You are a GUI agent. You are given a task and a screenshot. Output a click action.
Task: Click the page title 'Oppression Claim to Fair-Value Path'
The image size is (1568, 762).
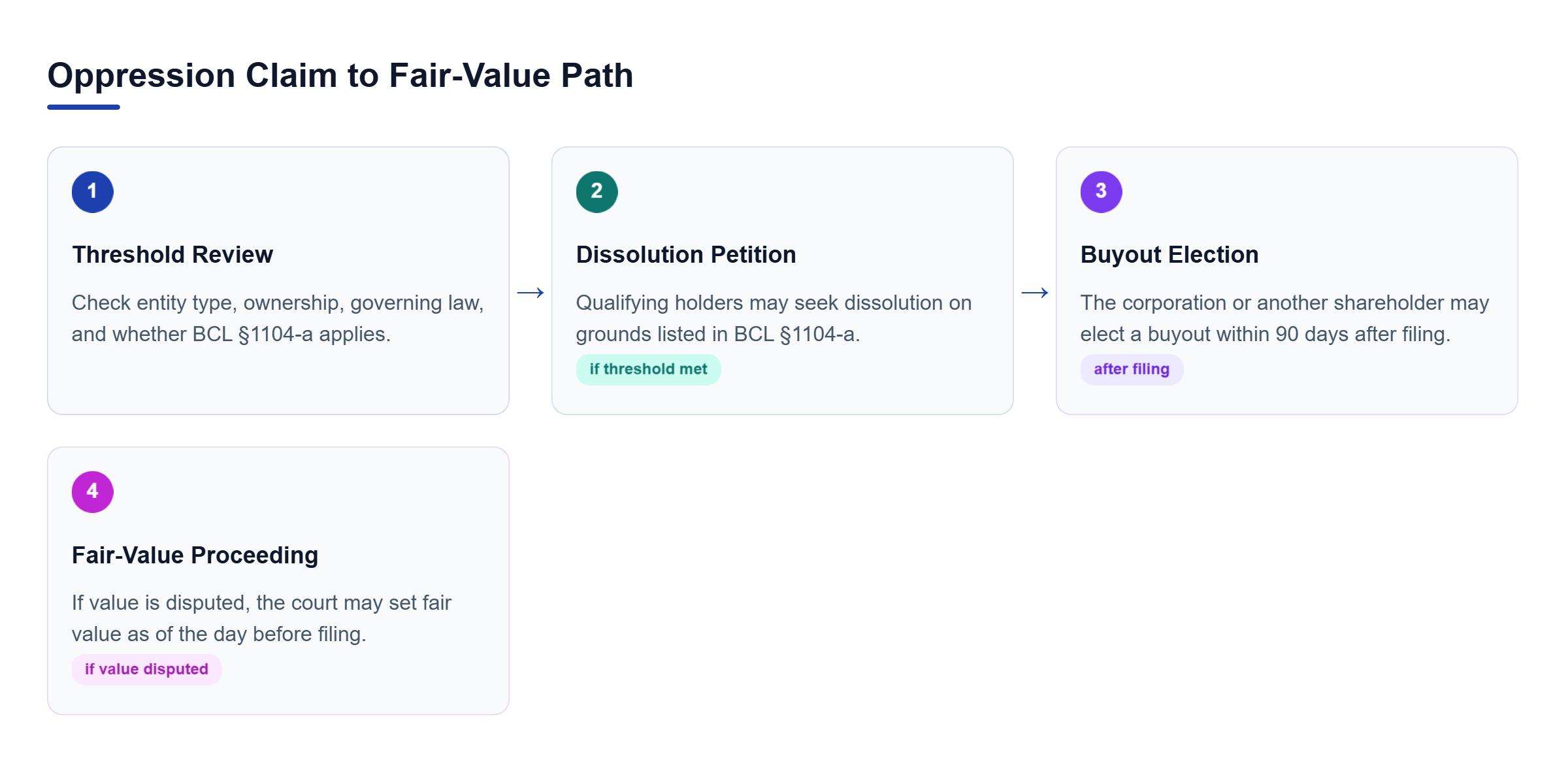click(340, 75)
